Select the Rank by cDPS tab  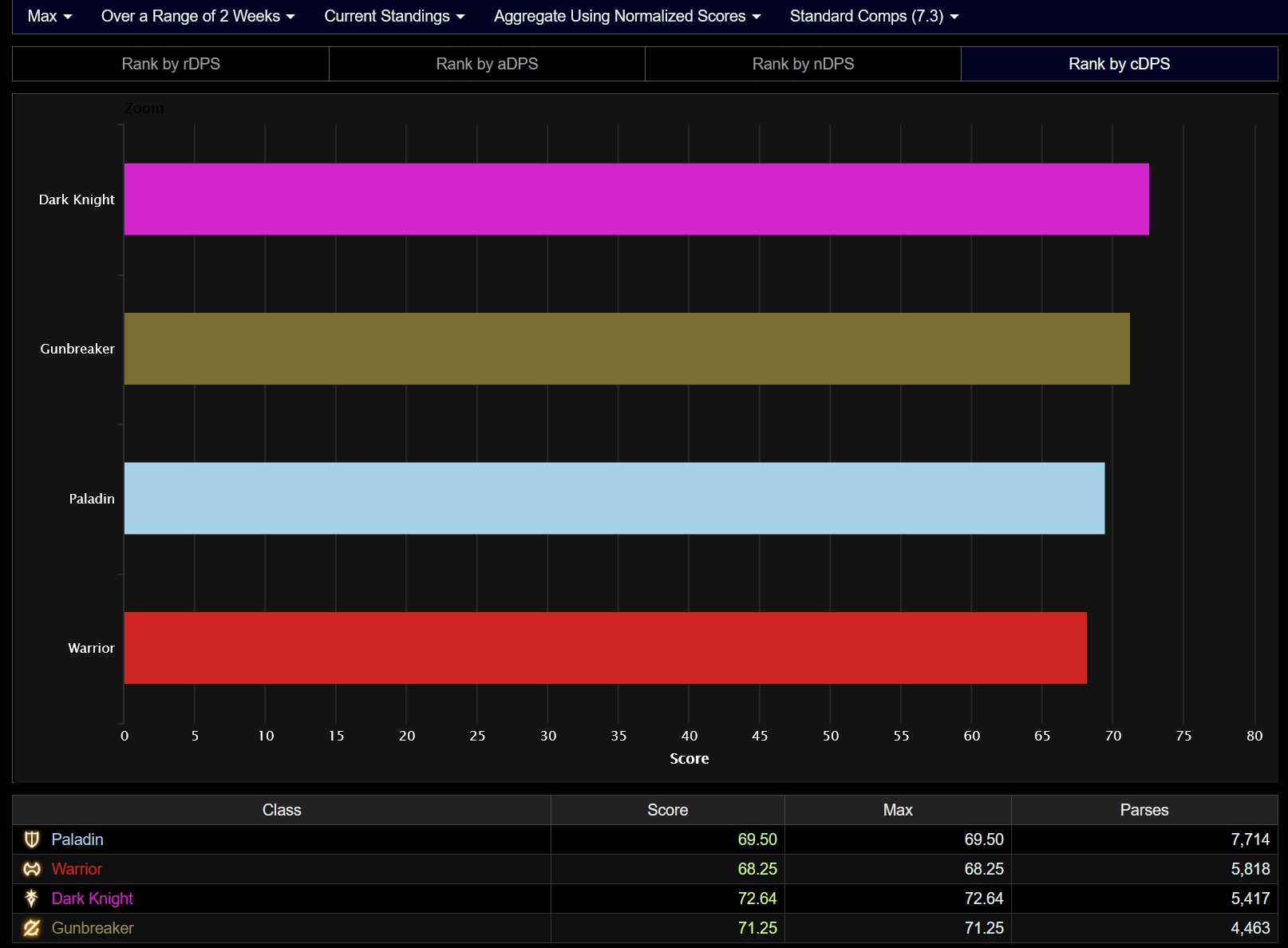point(1119,64)
